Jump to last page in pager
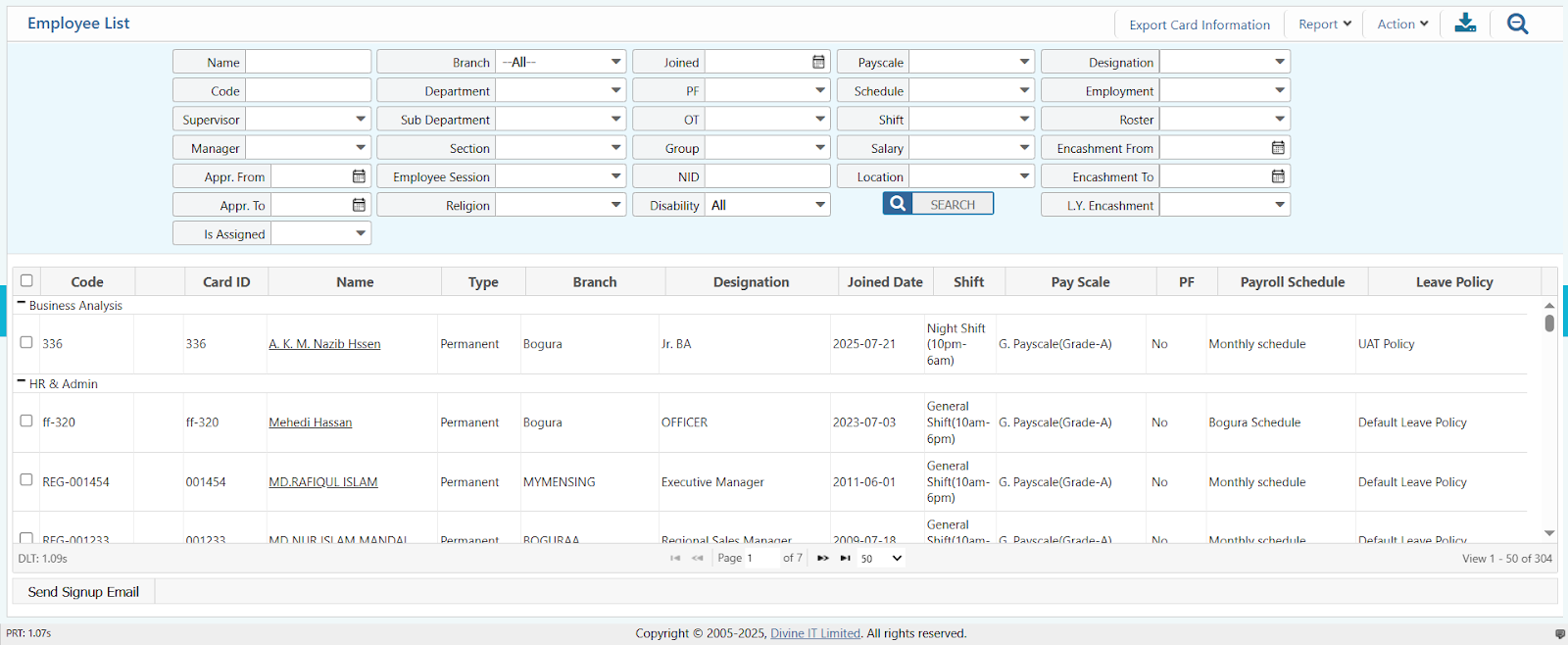 (x=845, y=558)
